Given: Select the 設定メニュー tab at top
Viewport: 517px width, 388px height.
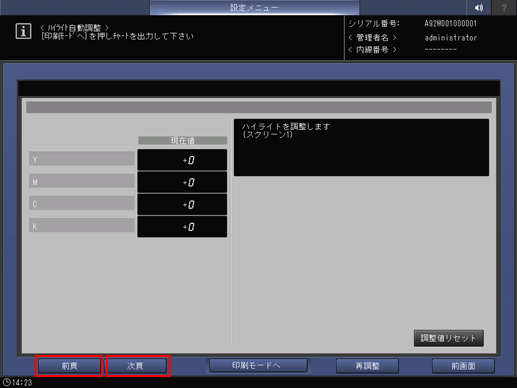Looking at the screenshot, I should click(254, 7).
